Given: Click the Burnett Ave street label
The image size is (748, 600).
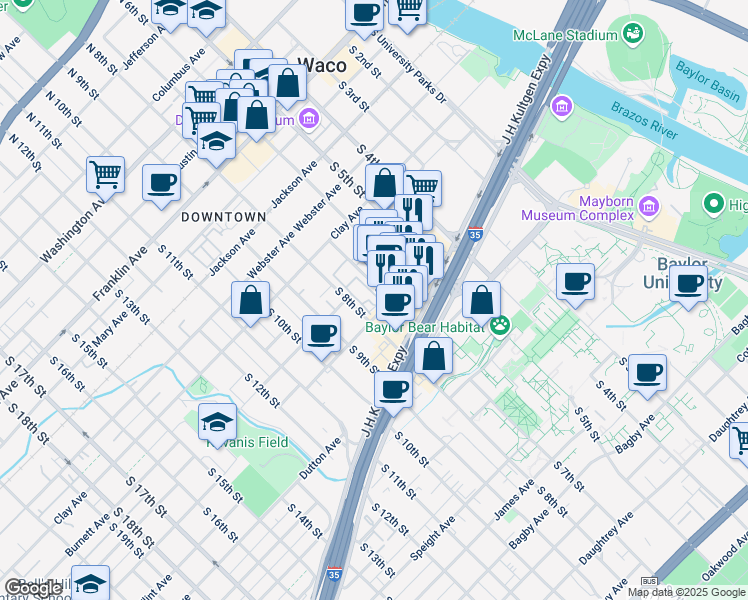Looking at the screenshot, I should [87, 535].
